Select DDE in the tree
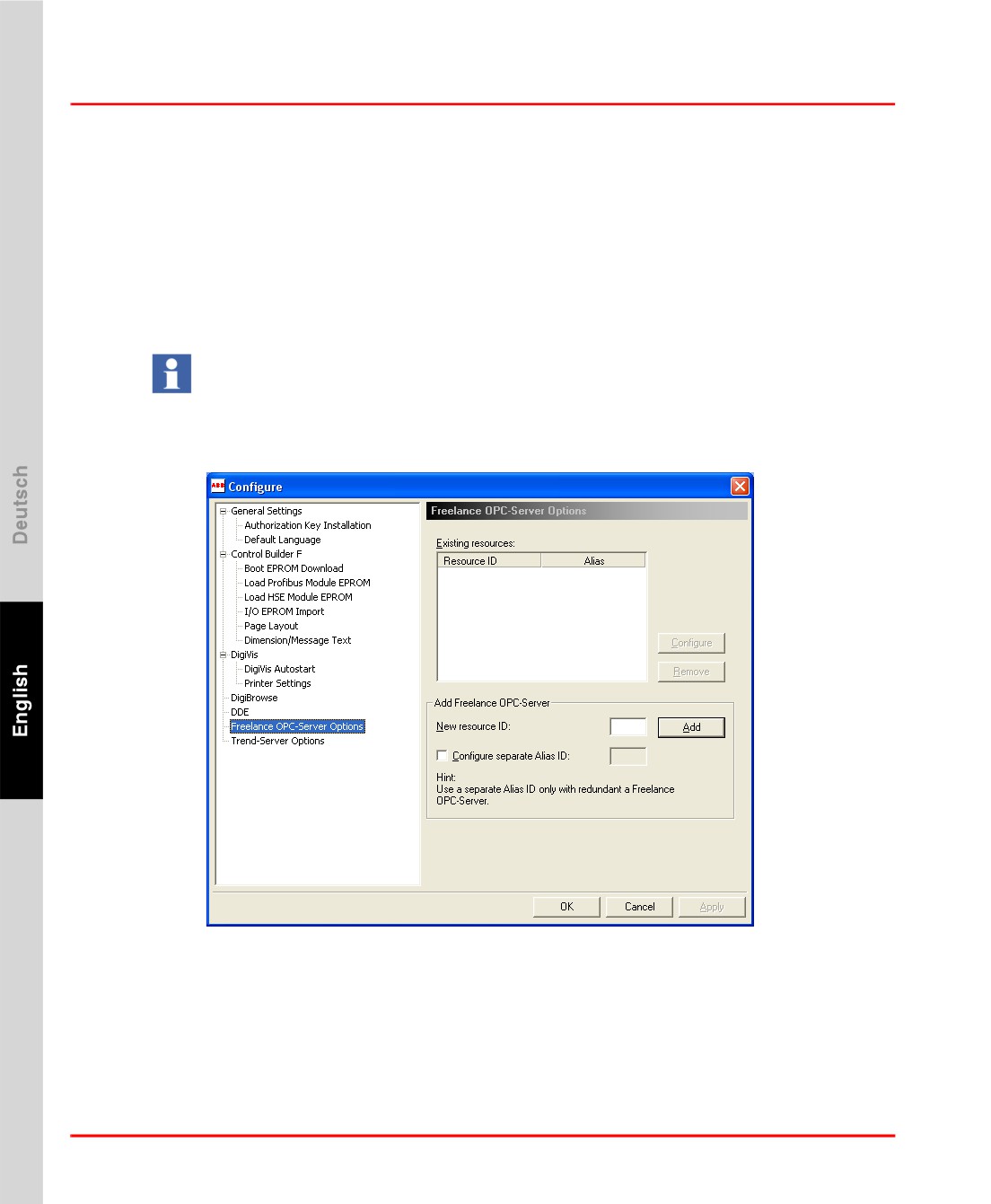The image size is (991, 1204). pyautogui.click(x=240, y=712)
